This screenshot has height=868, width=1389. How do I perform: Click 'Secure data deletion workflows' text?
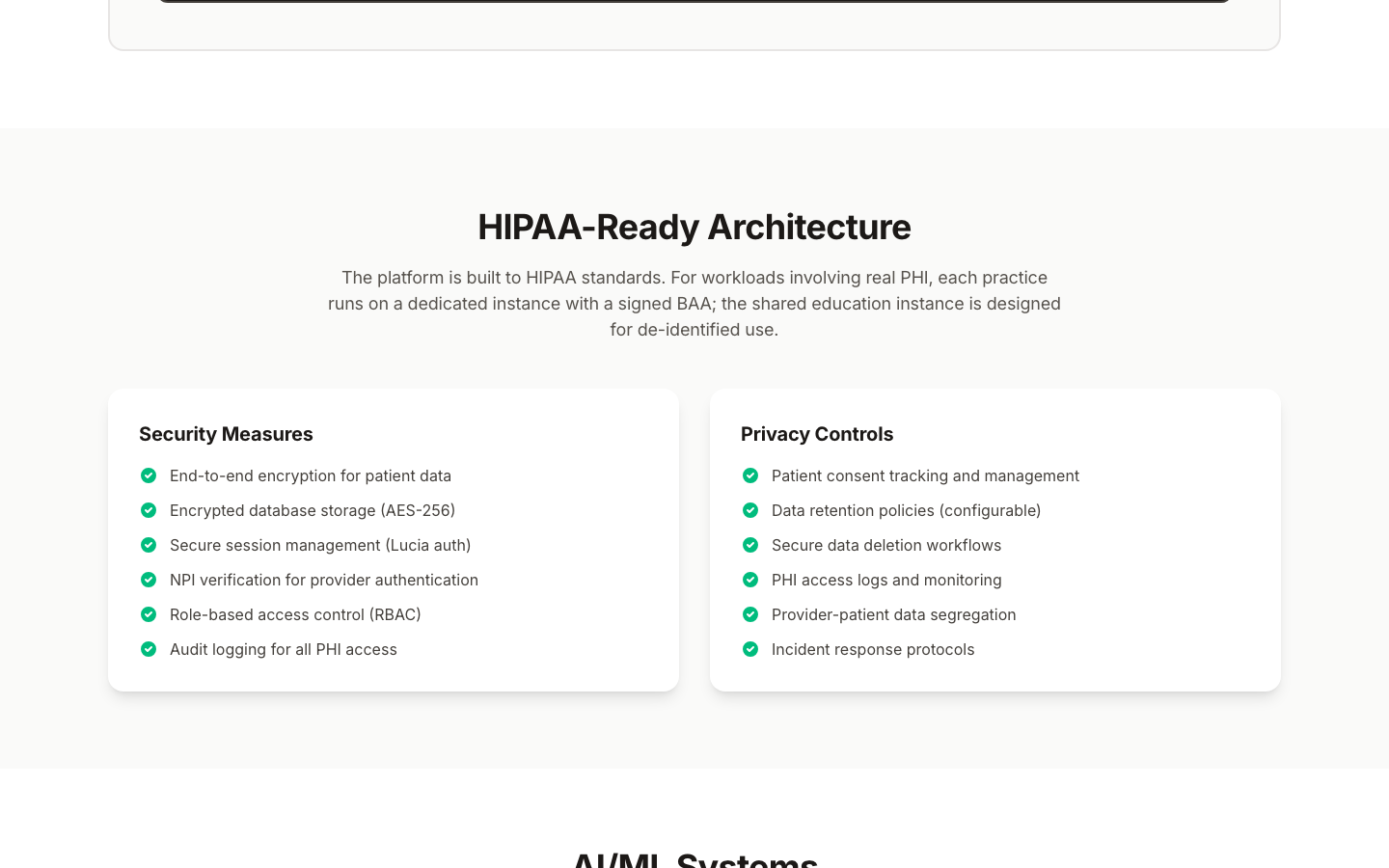[x=886, y=545]
